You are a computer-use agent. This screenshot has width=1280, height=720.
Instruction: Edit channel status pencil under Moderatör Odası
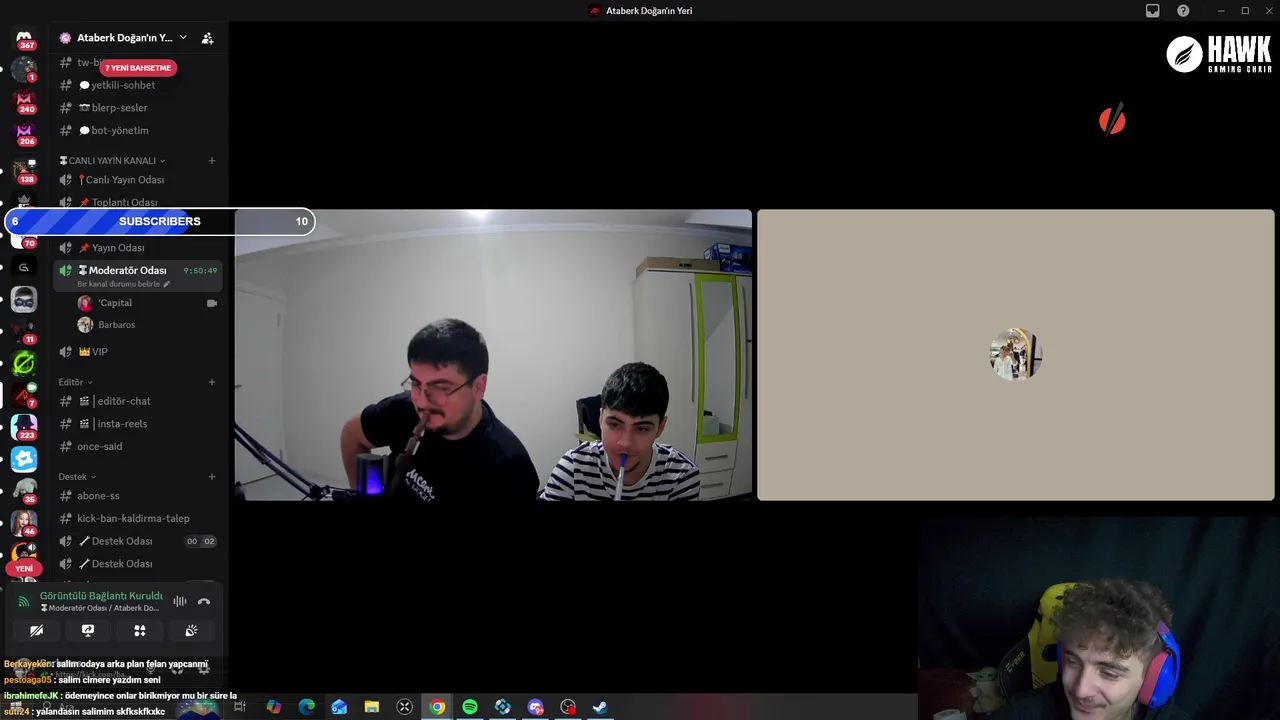[x=167, y=284]
